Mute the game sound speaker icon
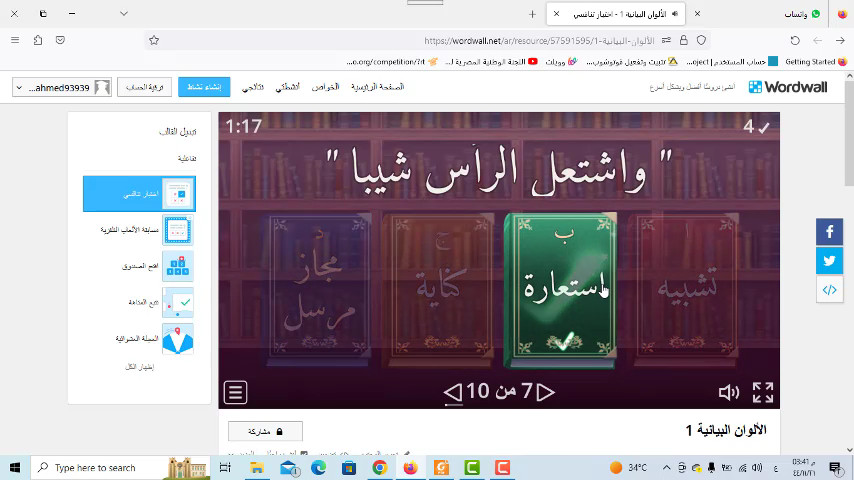Viewport: 854px width, 480px height. (729, 392)
